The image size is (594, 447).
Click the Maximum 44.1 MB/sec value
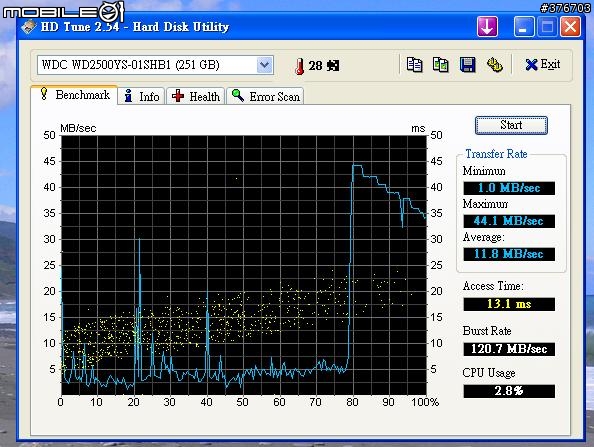pyautogui.click(x=509, y=221)
